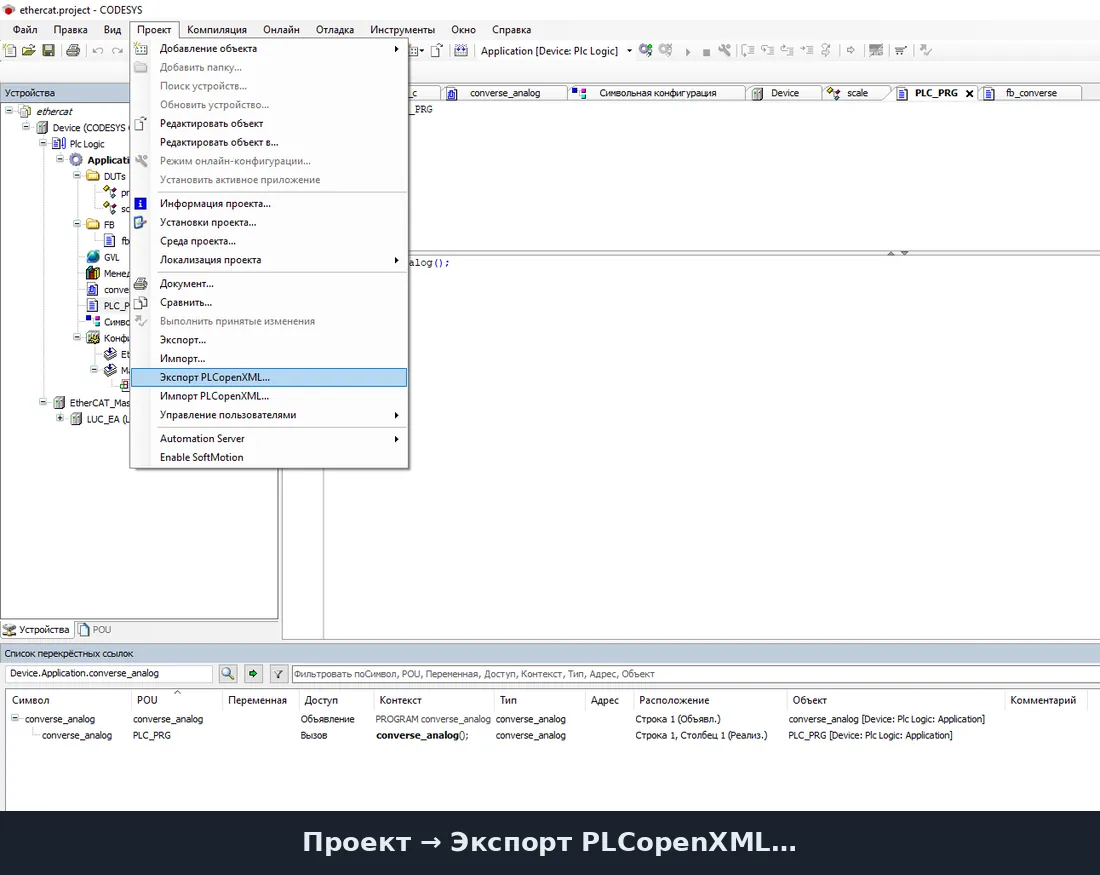
Task: Switch to the POU bottom panel tab
Action: click(95, 629)
